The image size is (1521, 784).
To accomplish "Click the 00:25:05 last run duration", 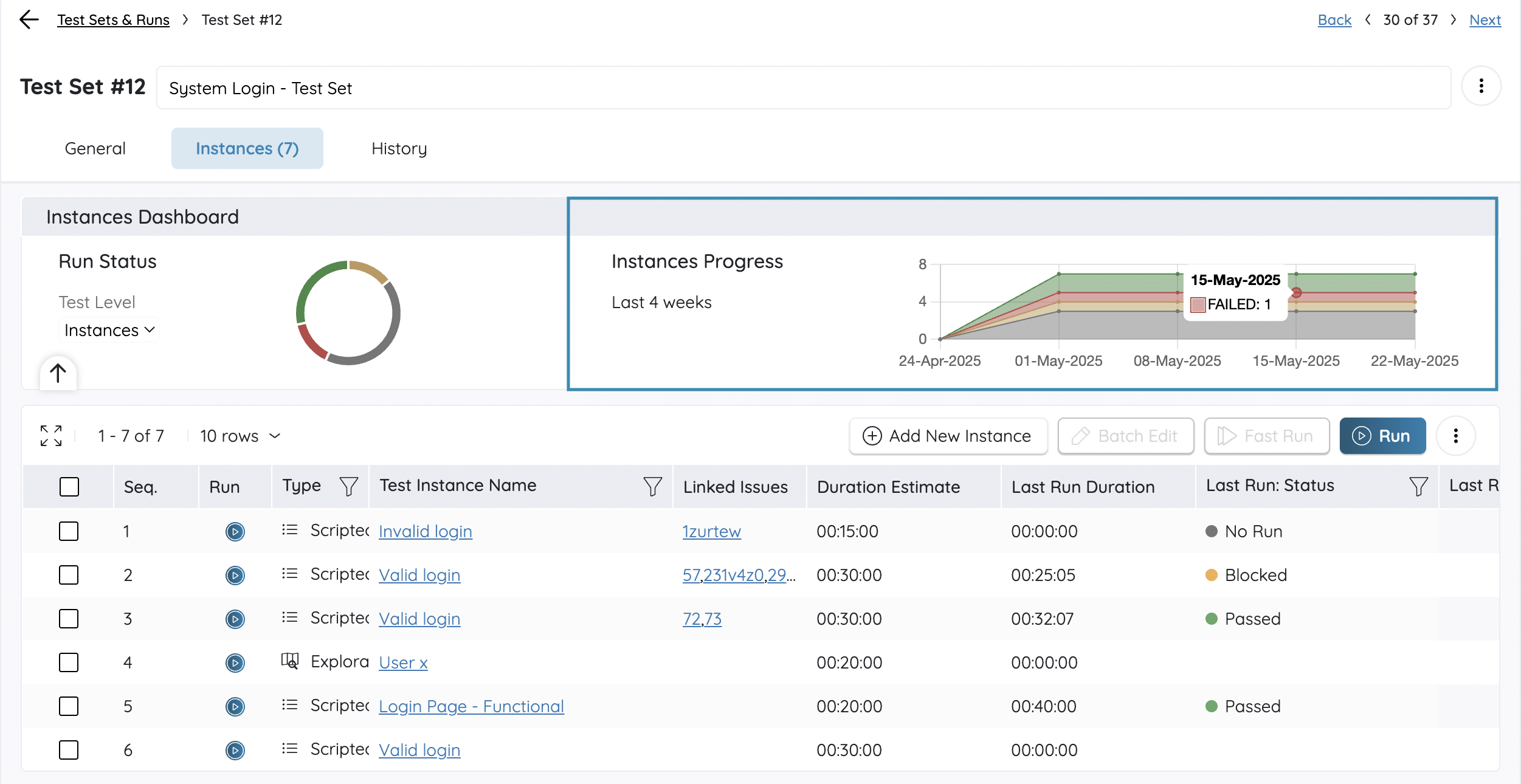I will pos(1043,575).
